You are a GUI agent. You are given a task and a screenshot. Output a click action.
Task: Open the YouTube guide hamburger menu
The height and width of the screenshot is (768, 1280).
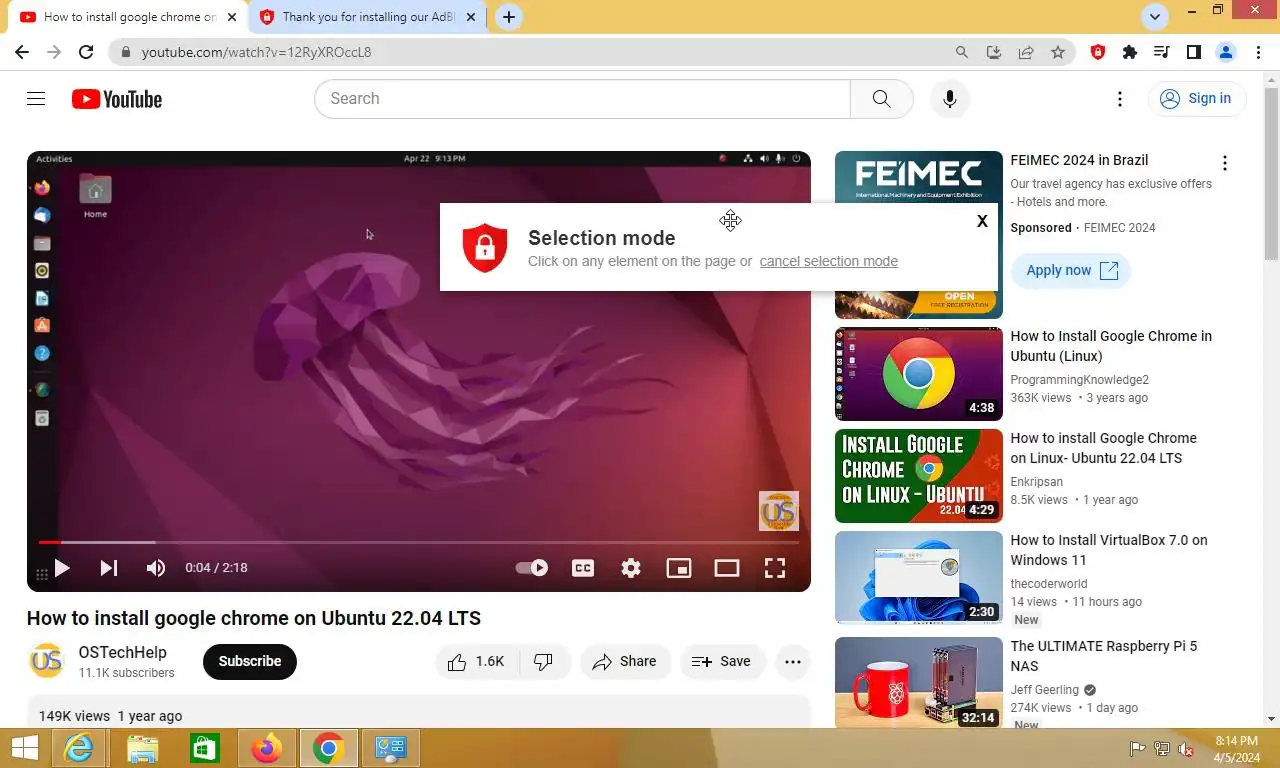tap(36, 98)
